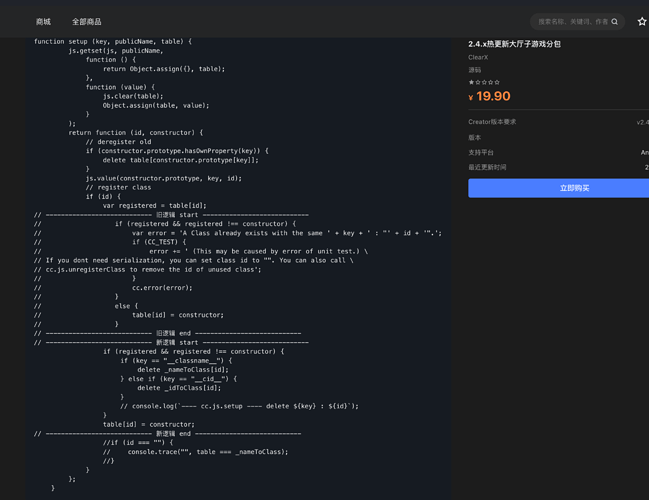Open the 商城 tab
The width and height of the screenshot is (649, 500).
click(43, 21)
